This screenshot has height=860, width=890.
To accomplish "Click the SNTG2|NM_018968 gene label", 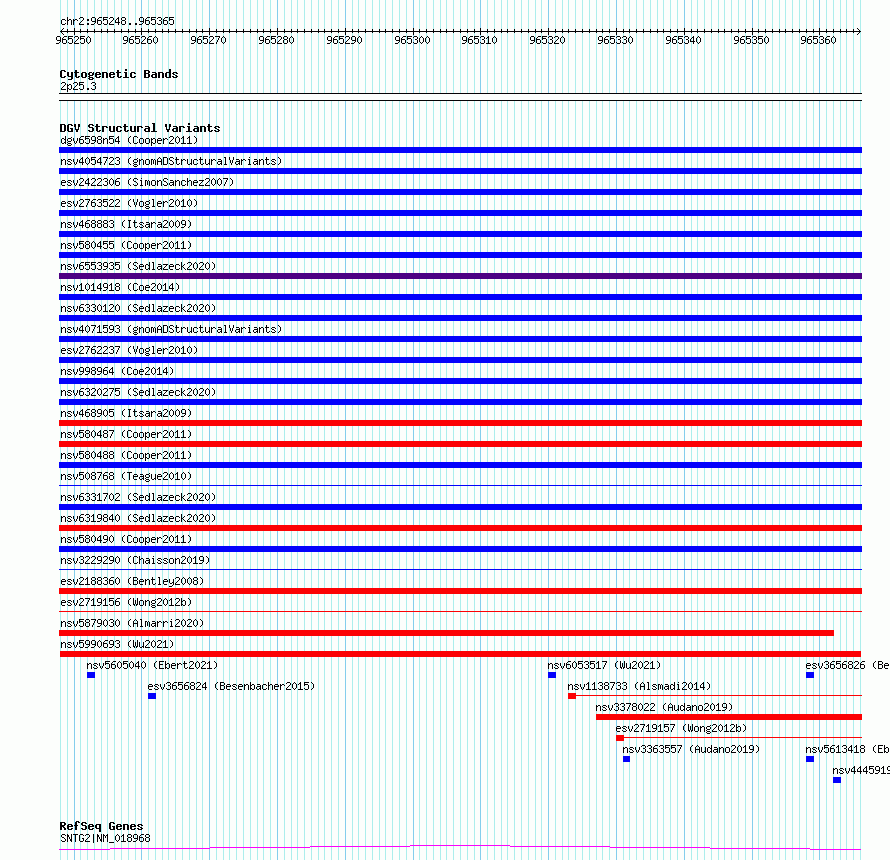I will (x=105, y=838).
